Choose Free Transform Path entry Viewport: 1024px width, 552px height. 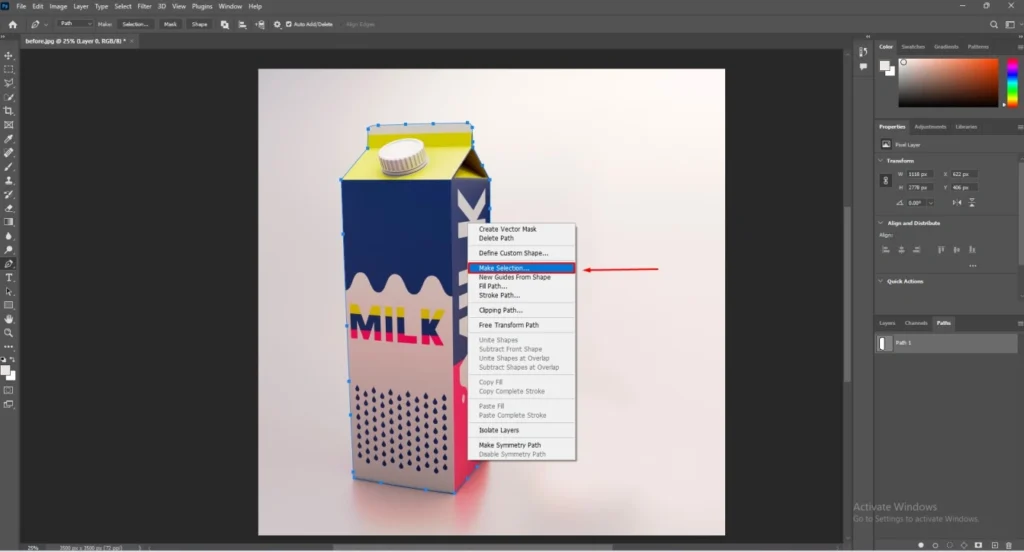521,325
